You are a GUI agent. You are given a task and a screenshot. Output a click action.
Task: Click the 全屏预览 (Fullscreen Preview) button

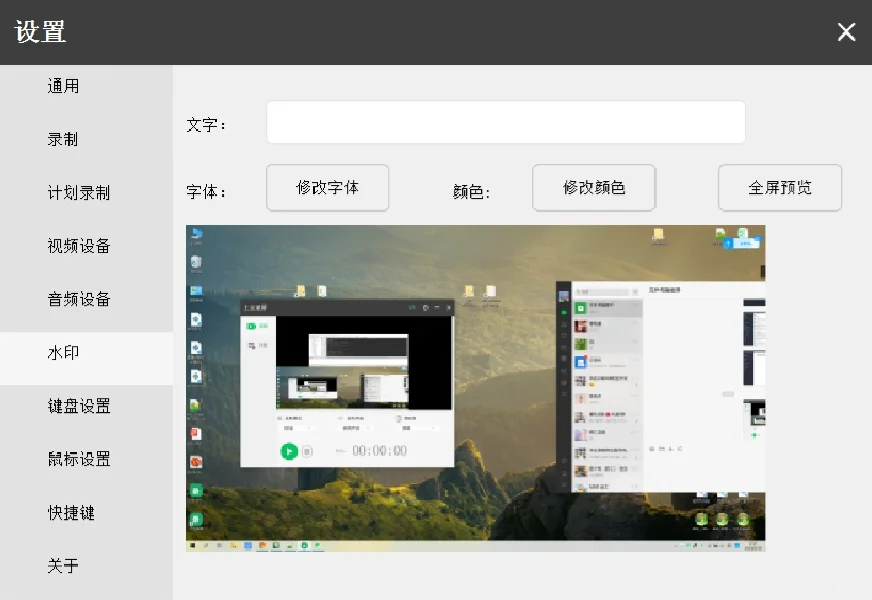click(780, 187)
